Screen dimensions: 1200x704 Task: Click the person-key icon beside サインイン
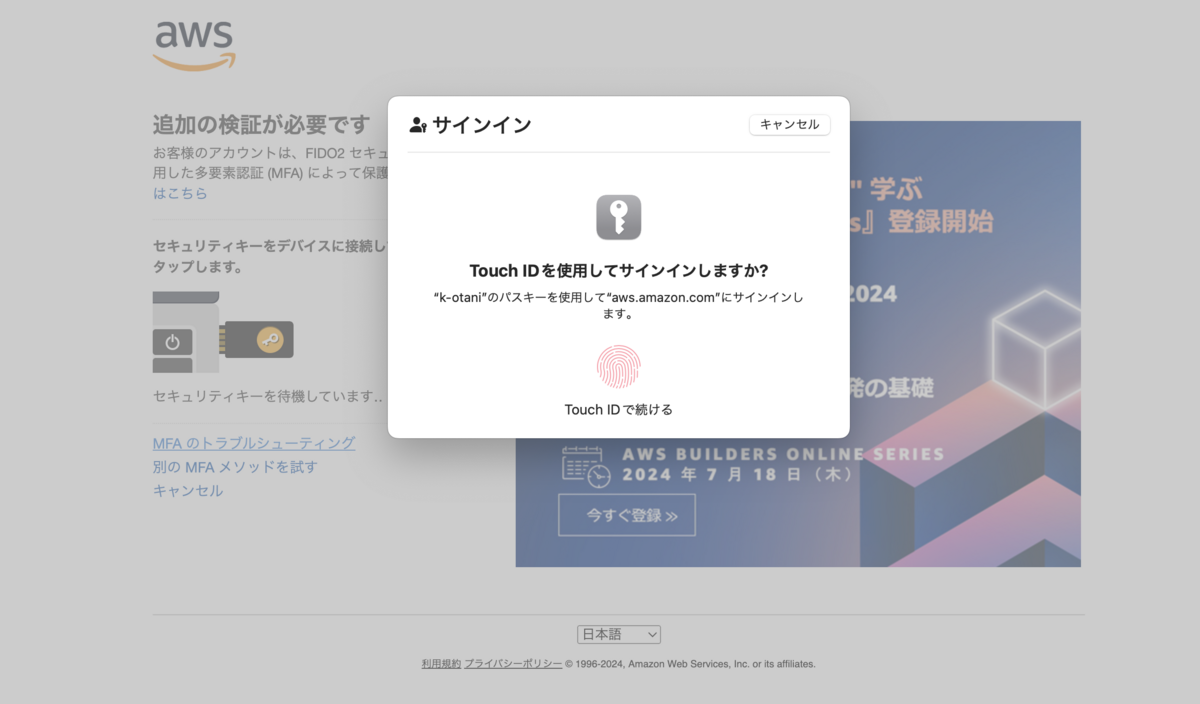(418, 126)
